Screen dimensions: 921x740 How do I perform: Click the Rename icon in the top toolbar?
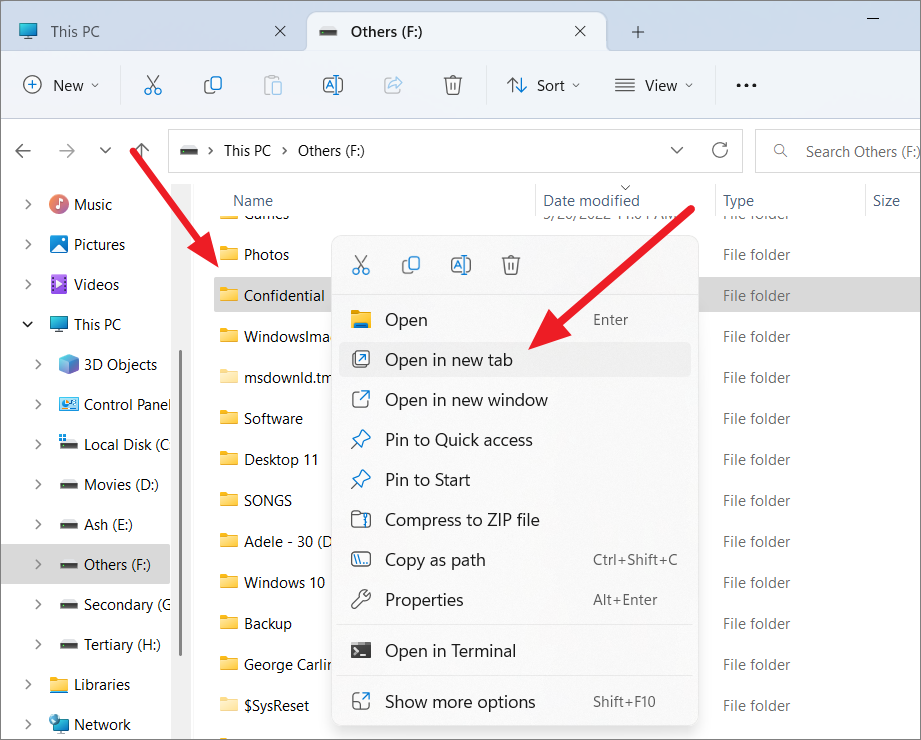[x=333, y=86]
